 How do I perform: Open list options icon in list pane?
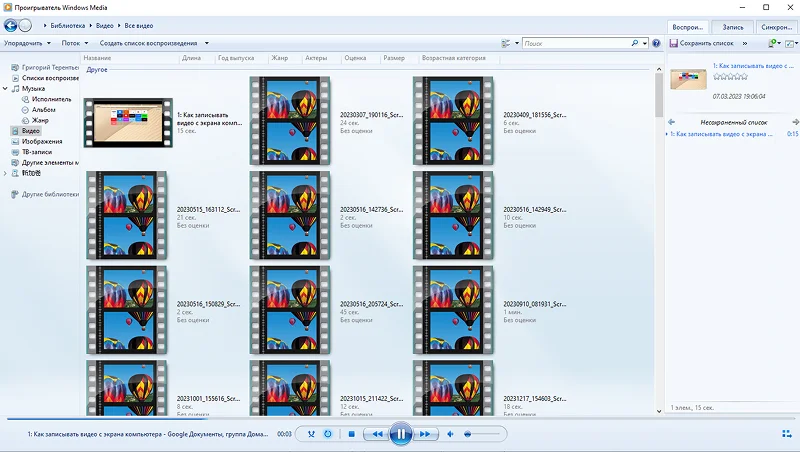coord(774,43)
